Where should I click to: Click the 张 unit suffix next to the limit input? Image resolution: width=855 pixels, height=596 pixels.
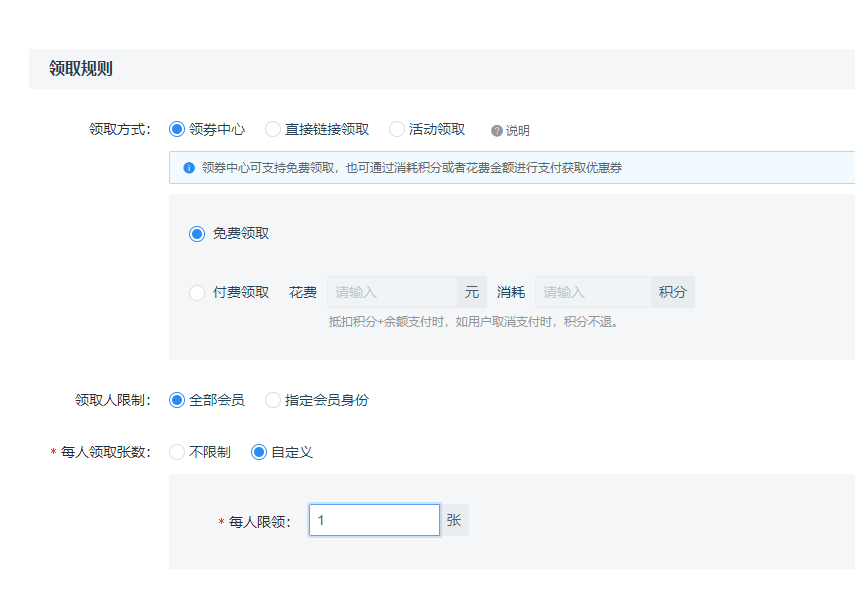click(x=454, y=520)
